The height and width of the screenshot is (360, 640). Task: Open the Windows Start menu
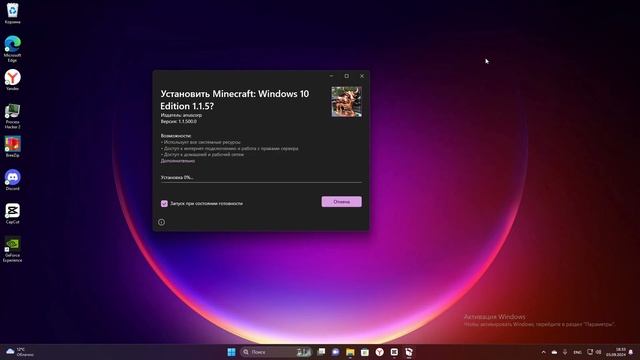coord(231,352)
